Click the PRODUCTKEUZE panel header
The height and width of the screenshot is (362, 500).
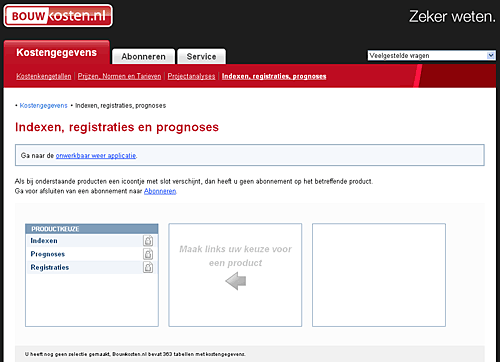click(x=92, y=229)
